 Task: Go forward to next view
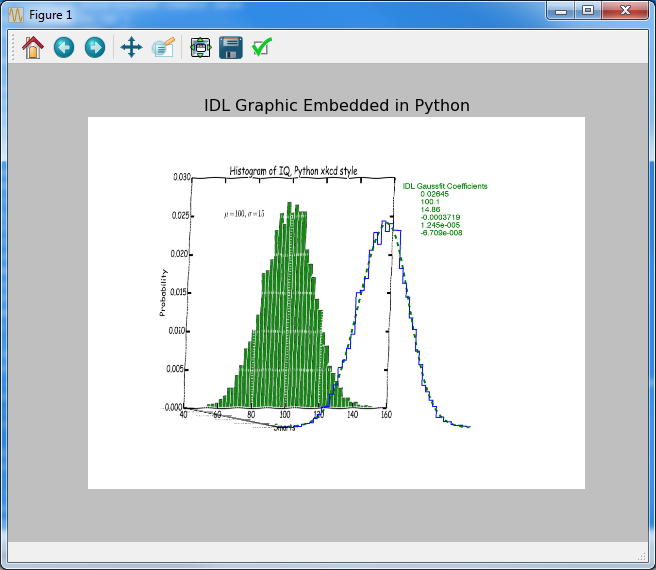coord(95,47)
